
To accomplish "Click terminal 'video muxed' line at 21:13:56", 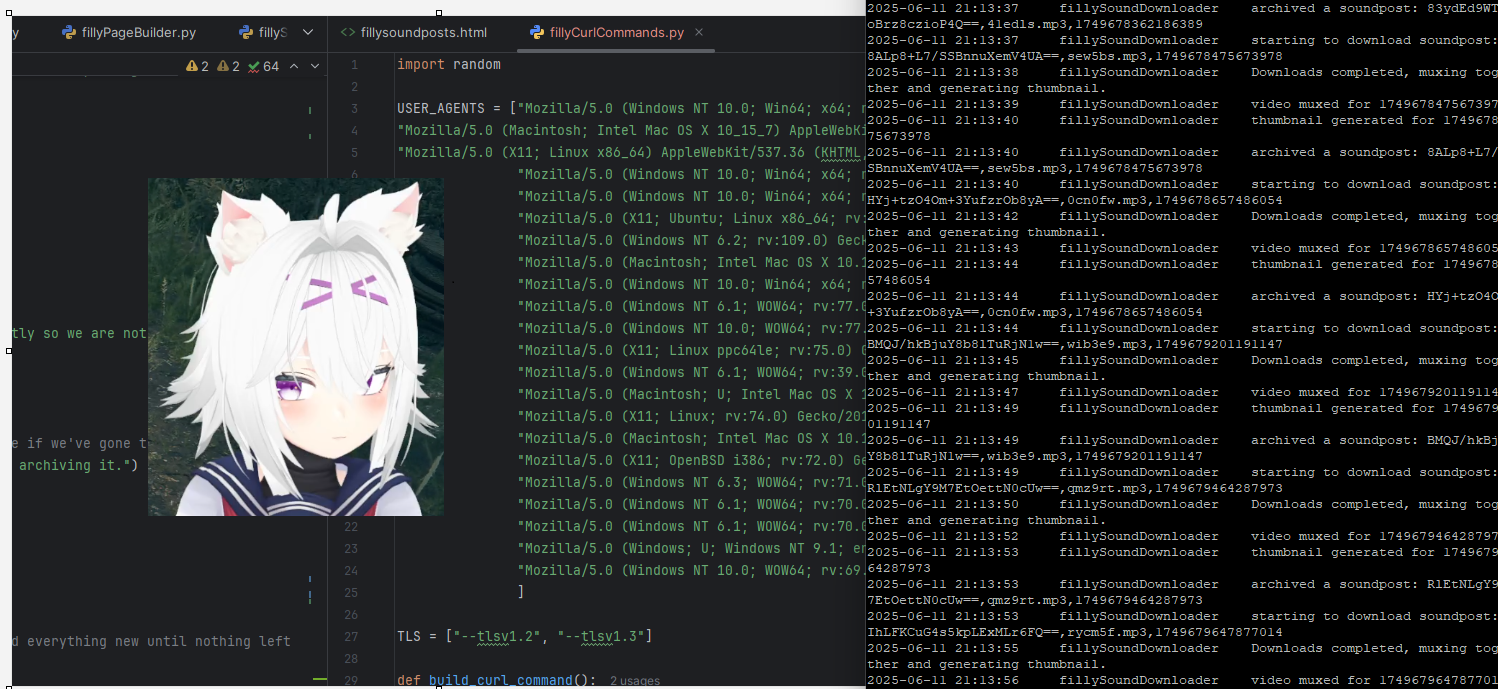I will tap(1182, 680).
